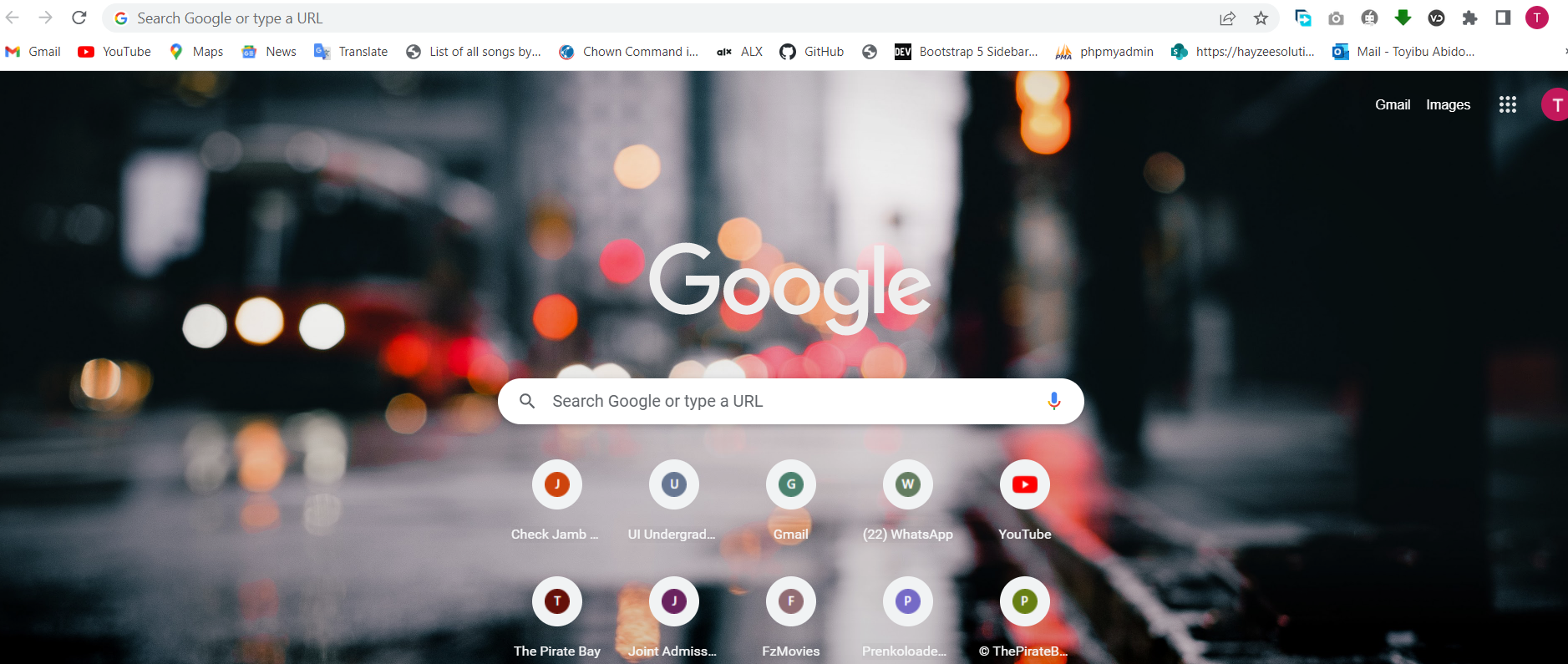This screenshot has width=1568, height=664.
Task: Open the 'Mail - Toyibu Abido...' bookmark
Action: [x=1403, y=52]
